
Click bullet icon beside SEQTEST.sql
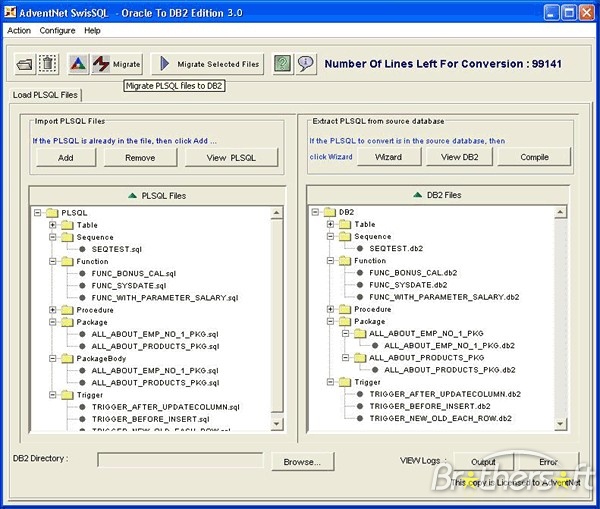(x=82, y=249)
